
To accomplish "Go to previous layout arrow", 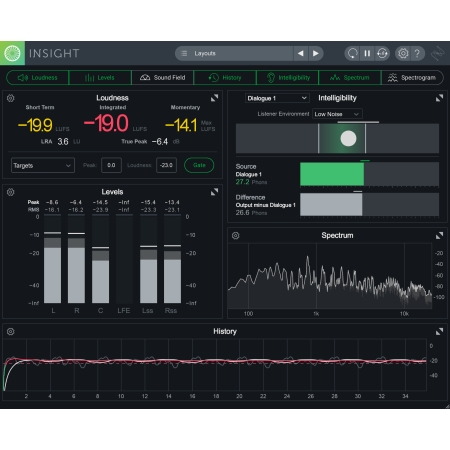I will point(301,53).
